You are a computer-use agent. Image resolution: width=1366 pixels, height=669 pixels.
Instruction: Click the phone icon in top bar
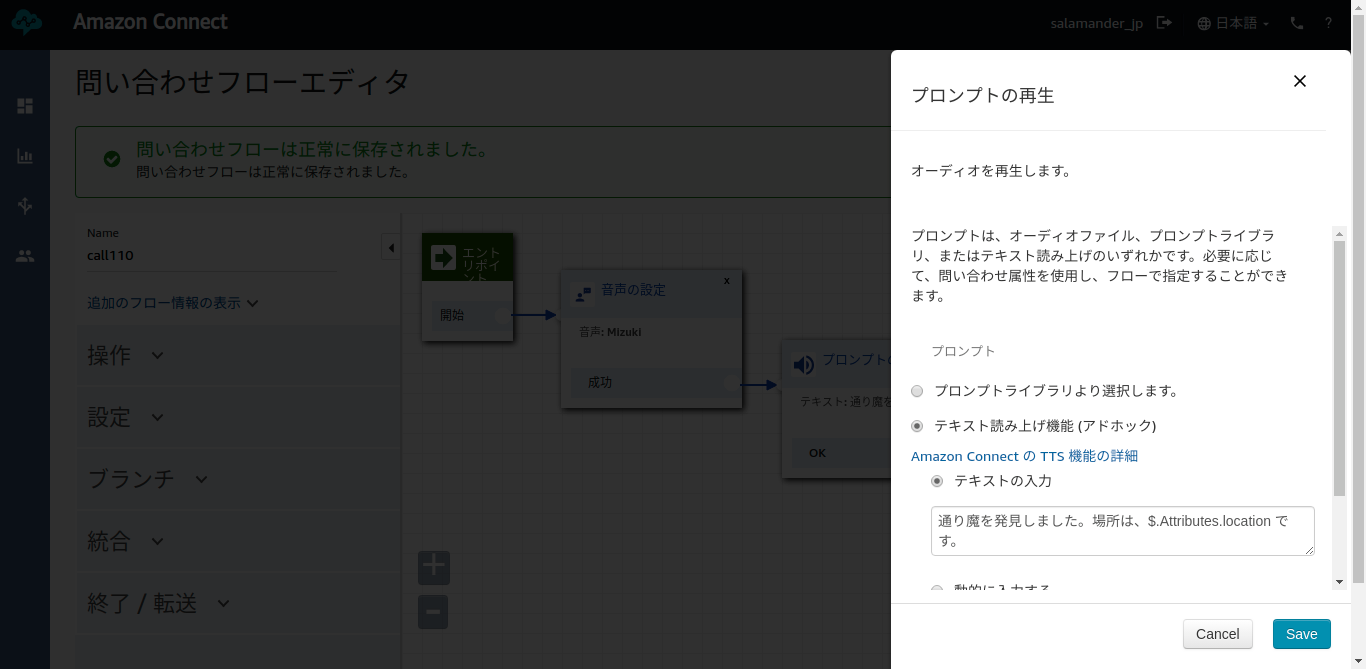click(1296, 23)
